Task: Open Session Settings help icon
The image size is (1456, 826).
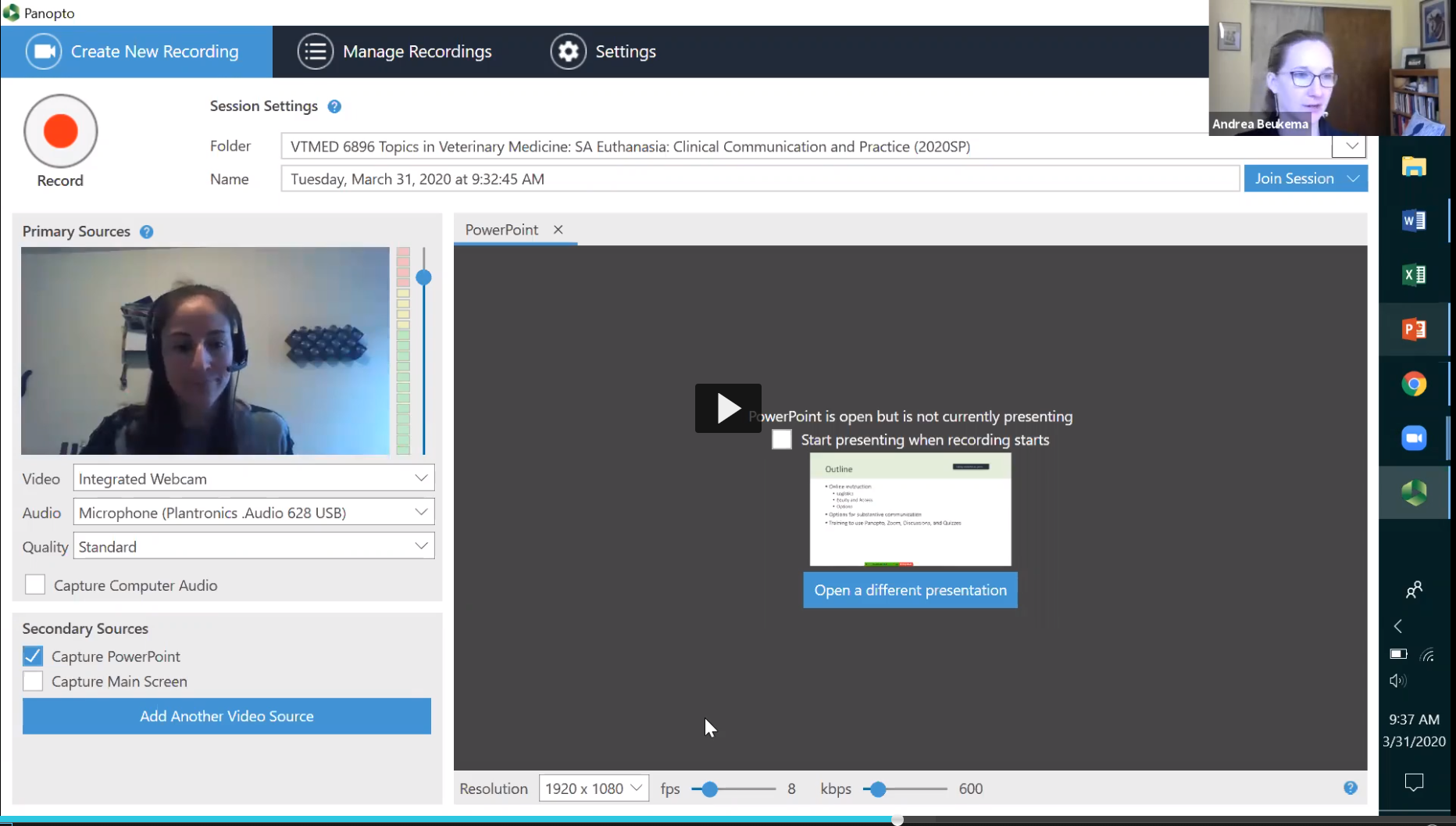Action: tap(334, 106)
